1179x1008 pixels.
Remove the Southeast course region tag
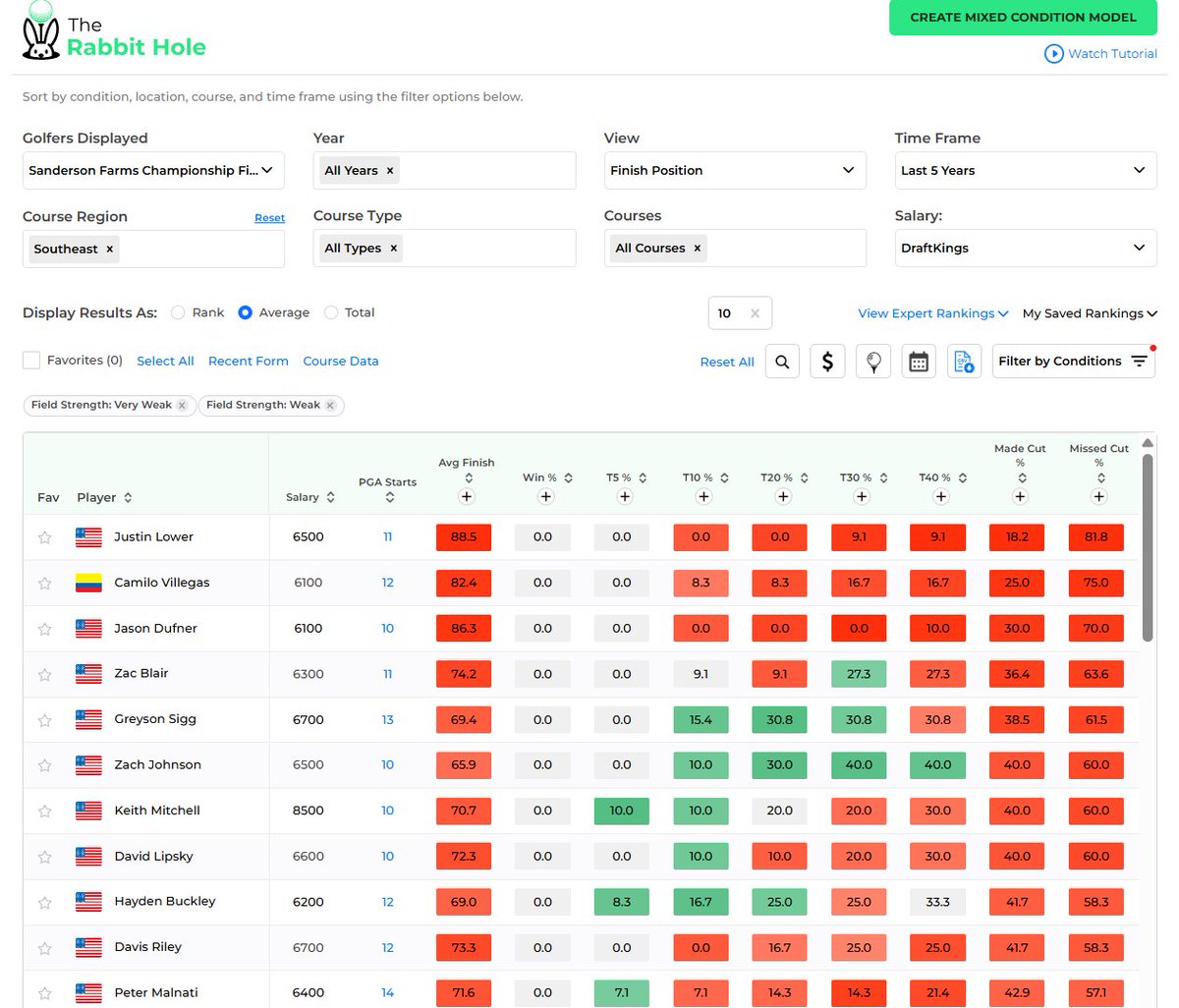coord(109,250)
